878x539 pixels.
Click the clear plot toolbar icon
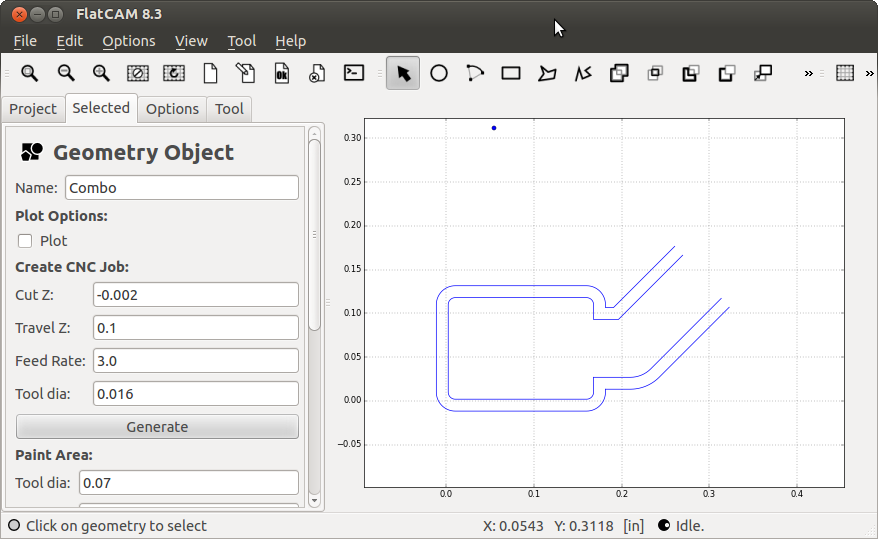(x=138, y=73)
